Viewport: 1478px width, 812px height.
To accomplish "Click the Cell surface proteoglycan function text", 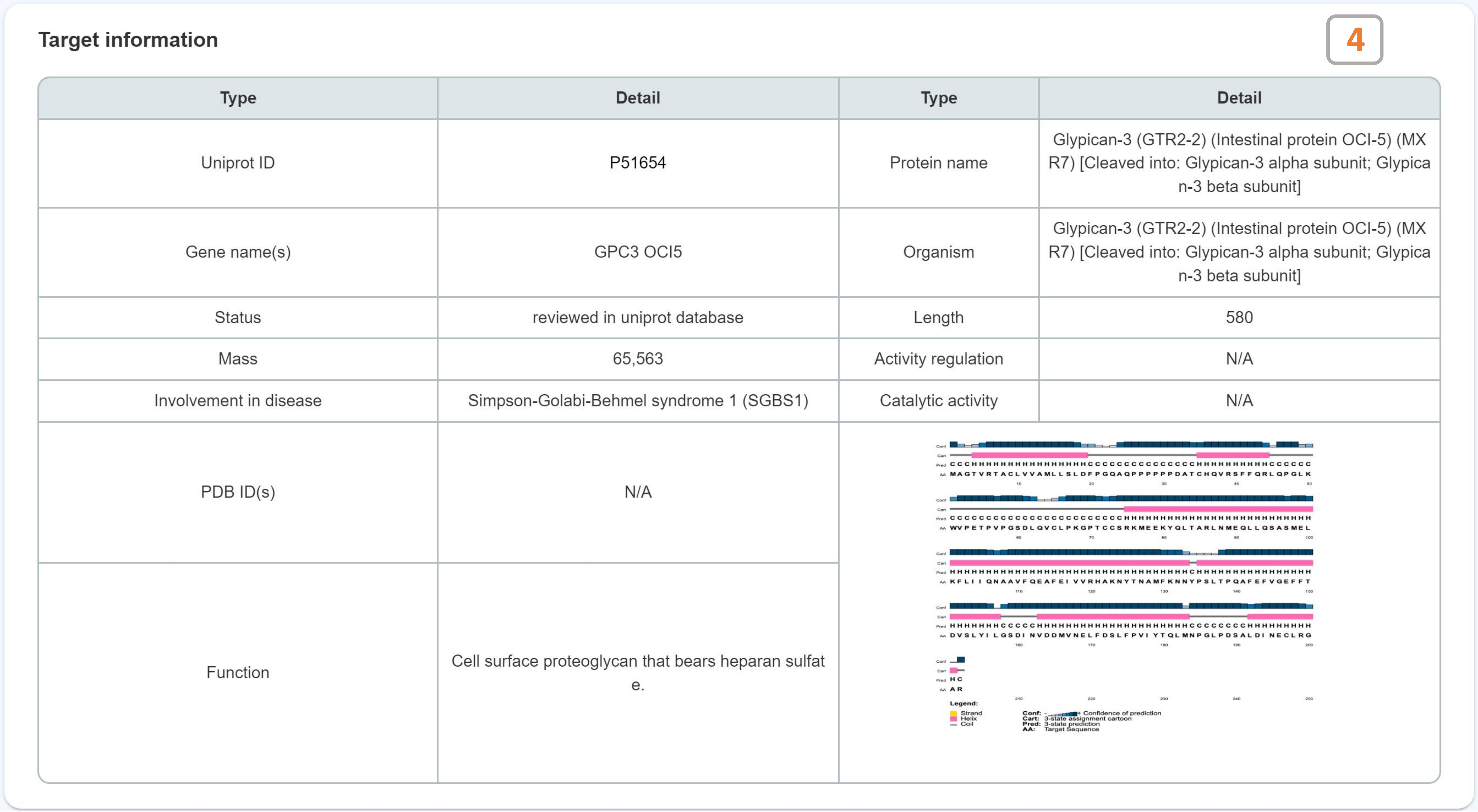I will pos(637,672).
